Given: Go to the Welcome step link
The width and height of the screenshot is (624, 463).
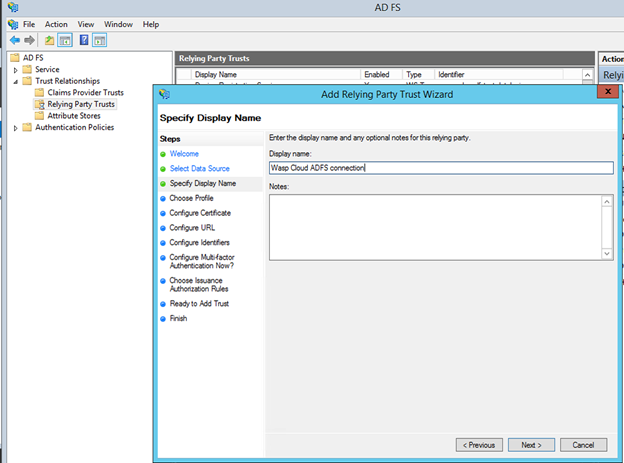Looking at the screenshot, I should click(184, 154).
